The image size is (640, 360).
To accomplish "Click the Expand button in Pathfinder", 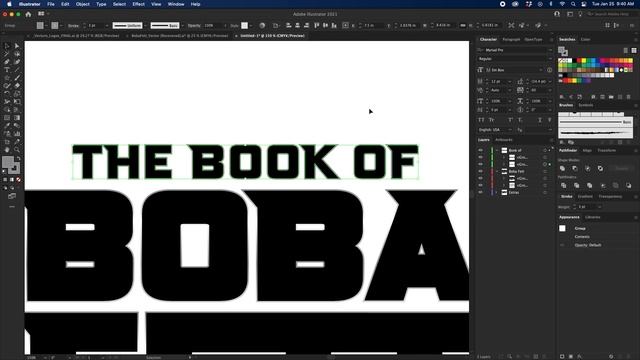I will click(x=622, y=168).
